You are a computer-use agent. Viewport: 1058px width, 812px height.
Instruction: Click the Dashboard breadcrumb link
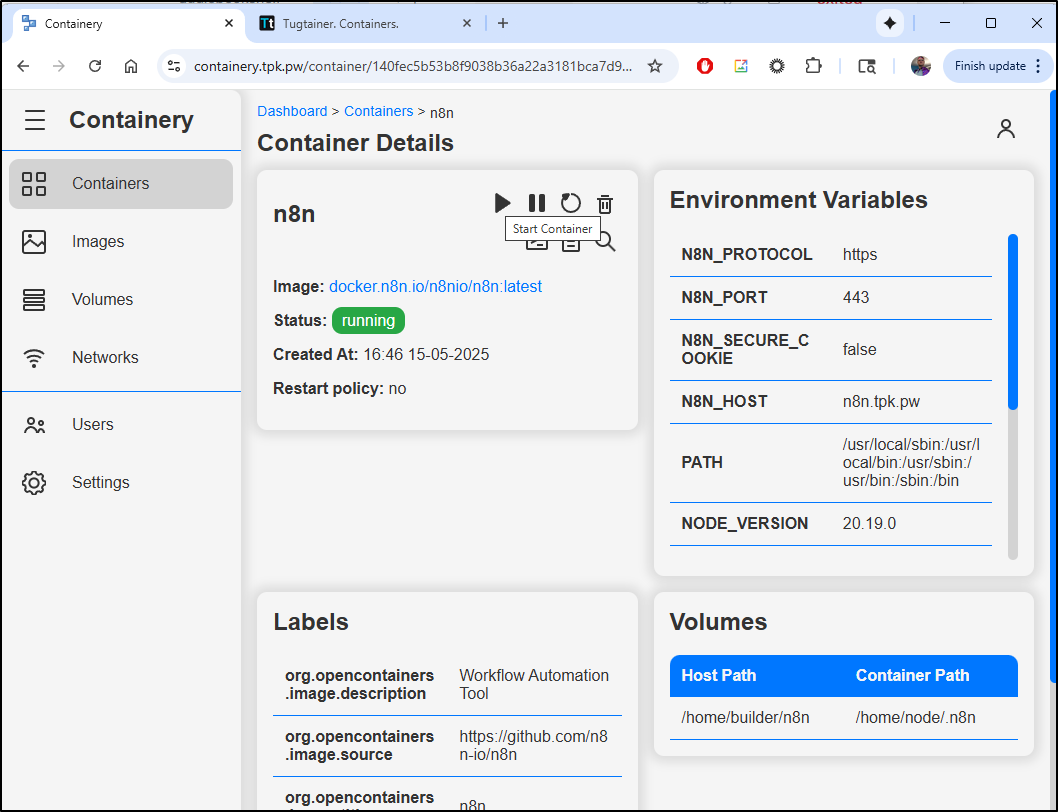pos(292,111)
